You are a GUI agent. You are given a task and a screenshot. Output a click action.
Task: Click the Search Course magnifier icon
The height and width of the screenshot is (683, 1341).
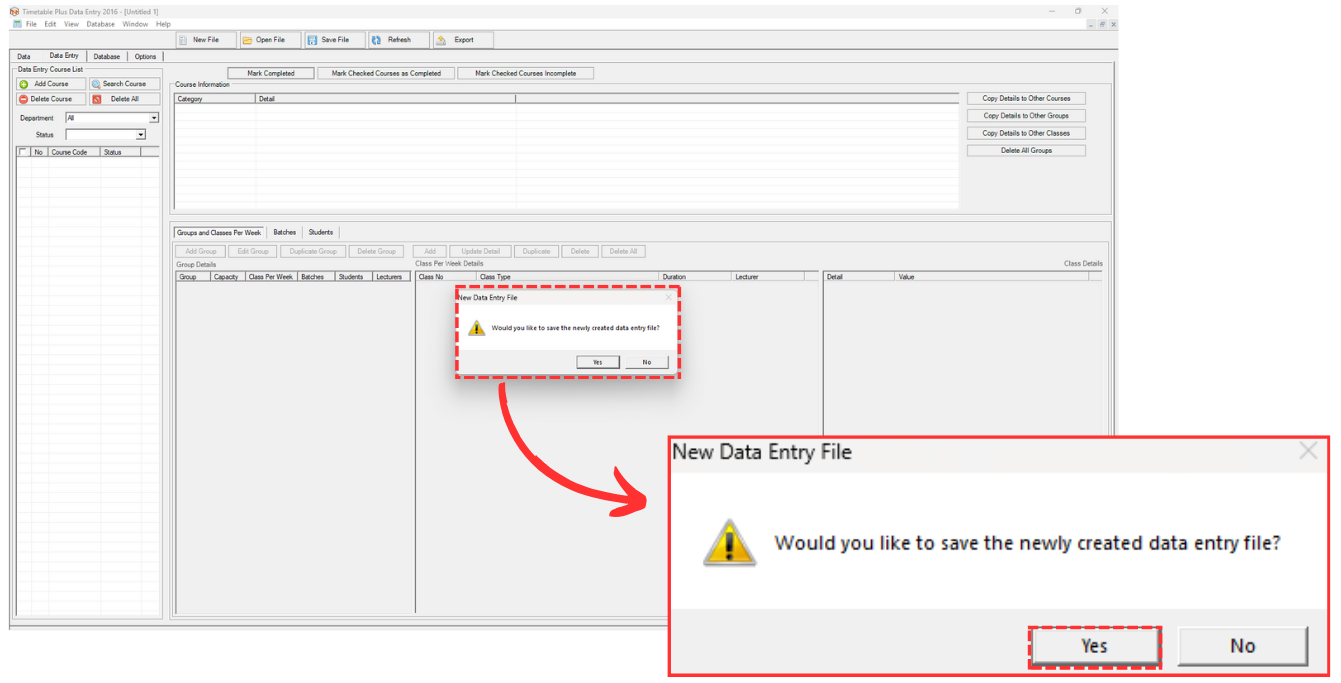click(96, 84)
